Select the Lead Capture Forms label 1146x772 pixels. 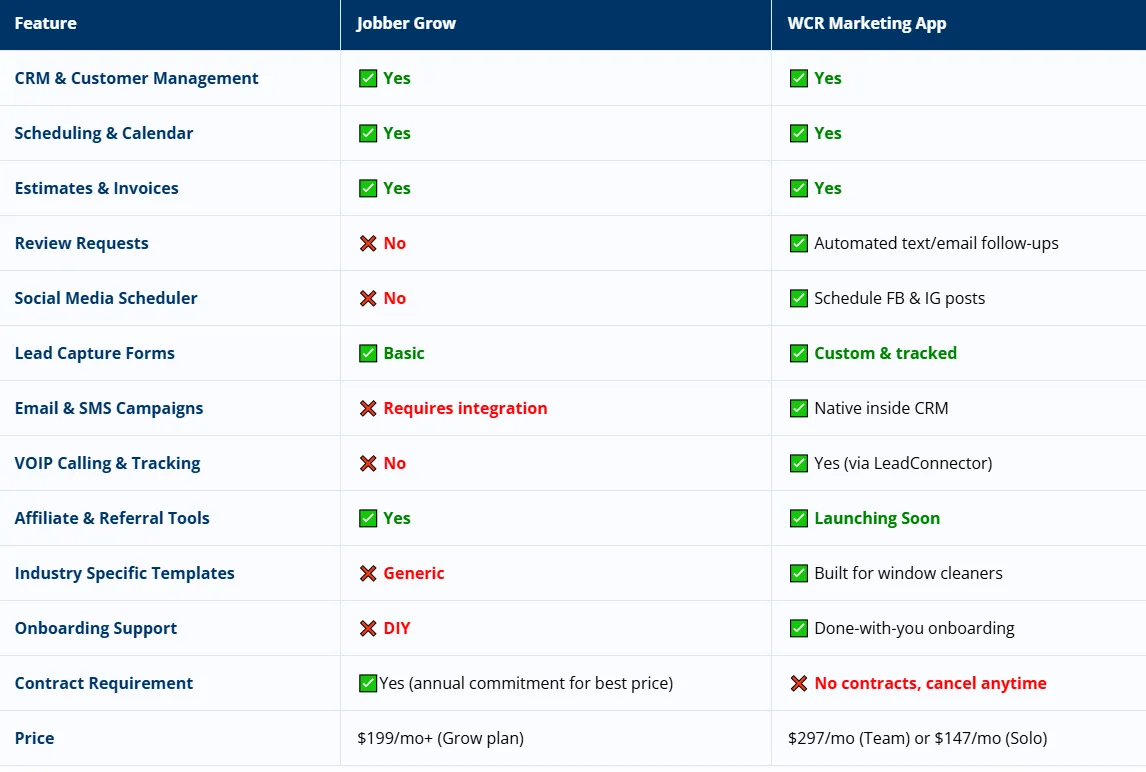click(95, 353)
